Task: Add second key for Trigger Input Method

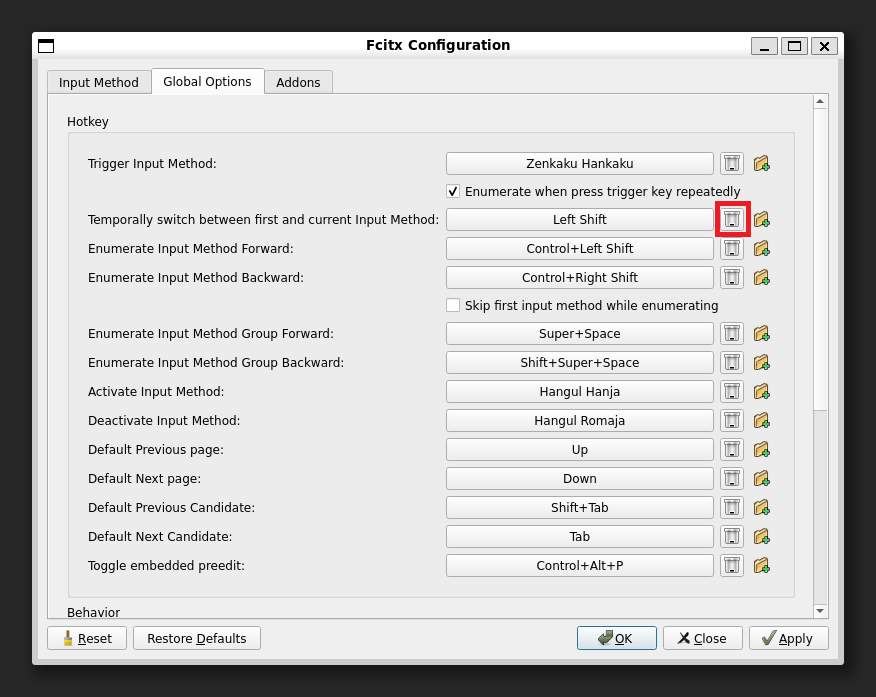Action: [761, 164]
